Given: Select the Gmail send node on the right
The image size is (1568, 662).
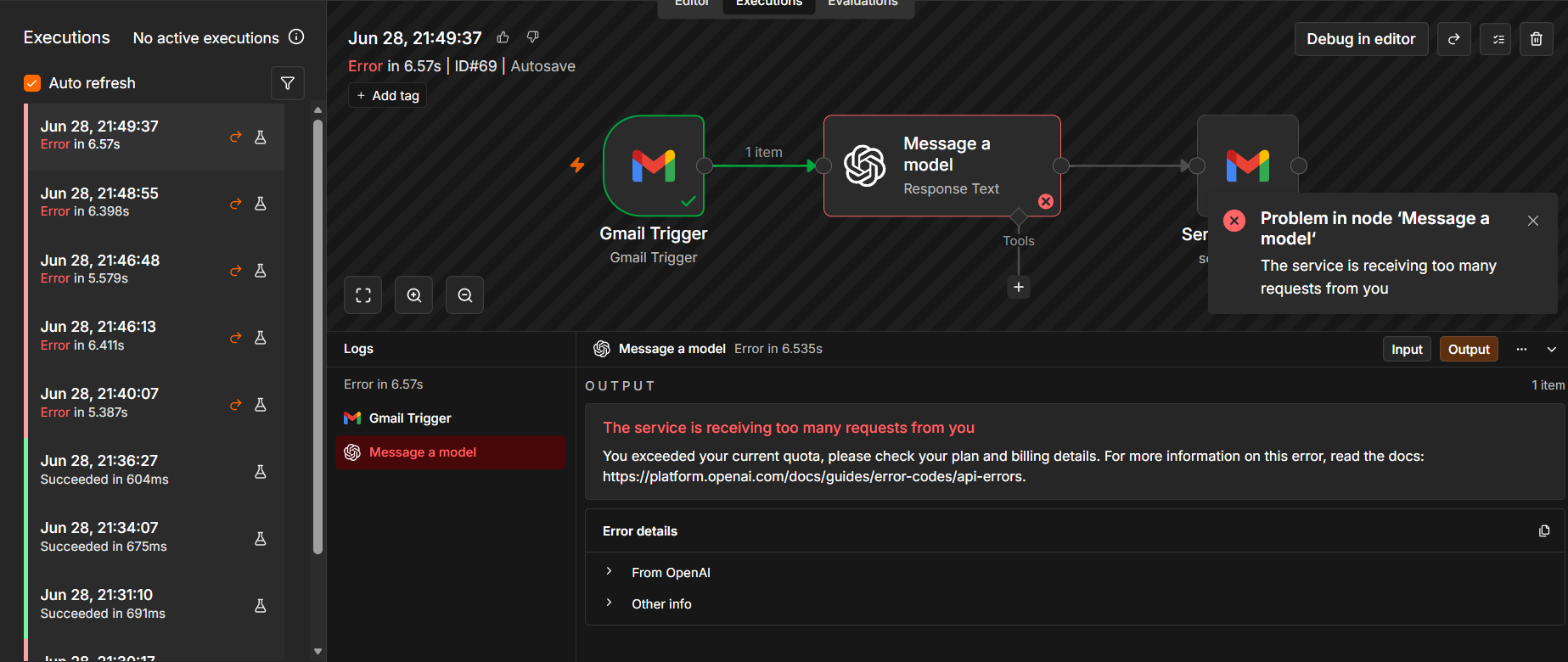Looking at the screenshot, I should click(1247, 165).
